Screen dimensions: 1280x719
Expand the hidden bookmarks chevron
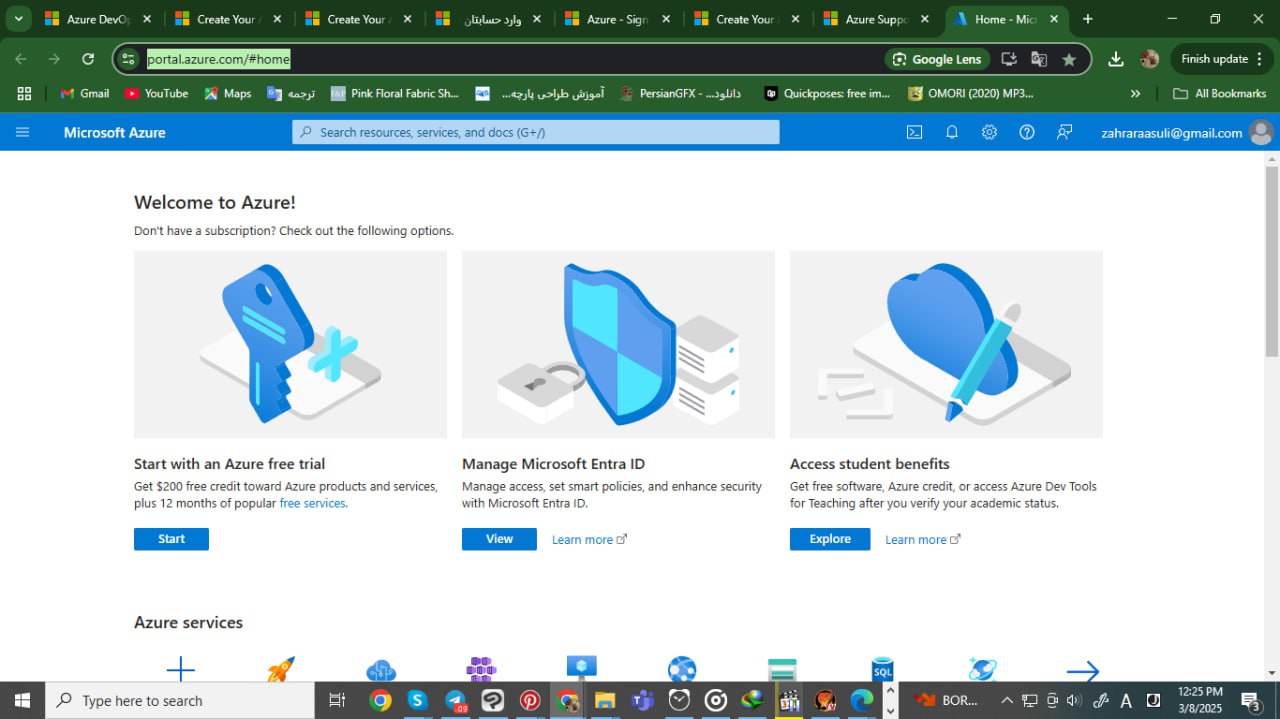coord(1135,93)
